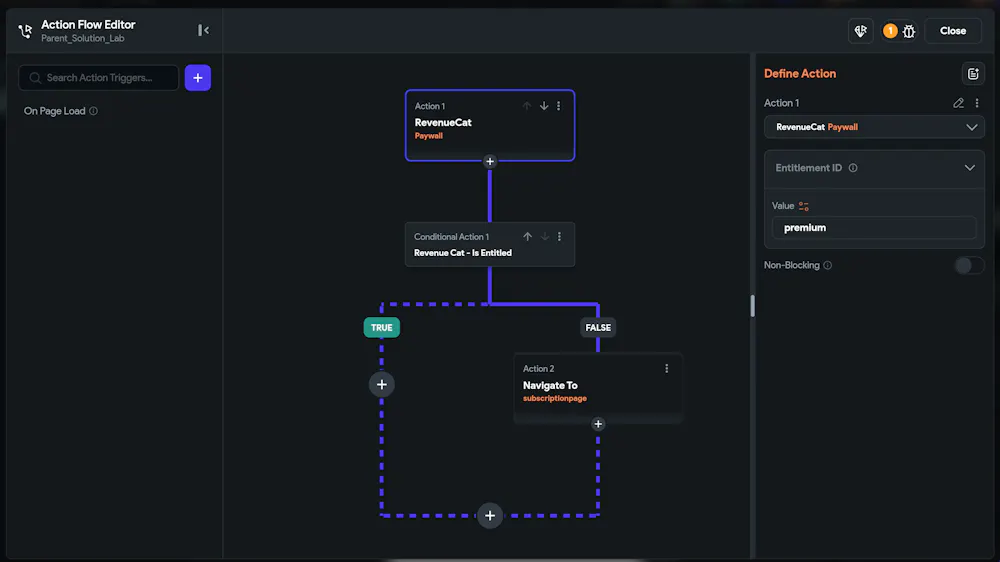Set Value from variable icon
The height and width of the screenshot is (562, 1000).
click(x=804, y=206)
